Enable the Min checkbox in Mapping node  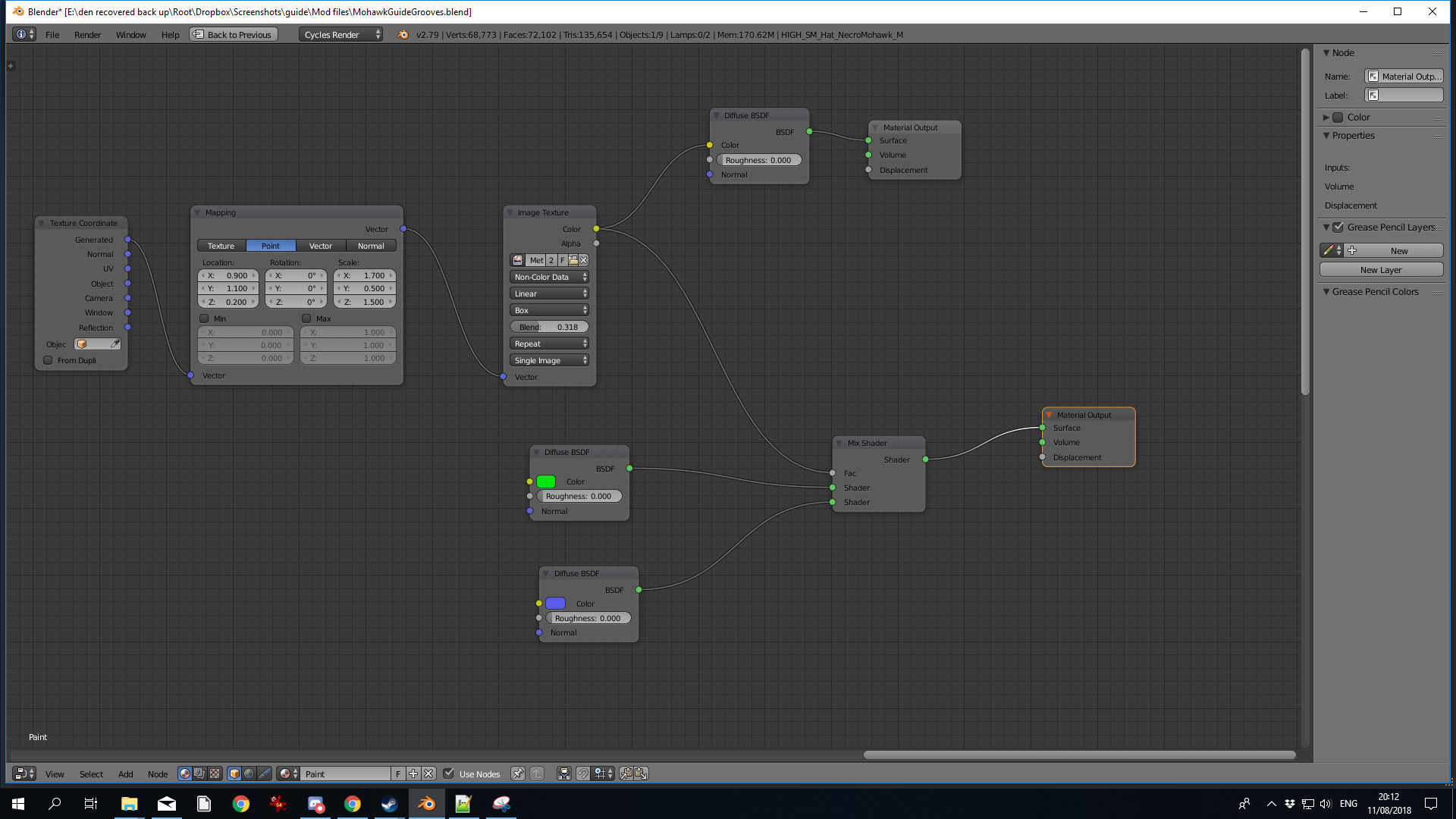[x=204, y=318]
